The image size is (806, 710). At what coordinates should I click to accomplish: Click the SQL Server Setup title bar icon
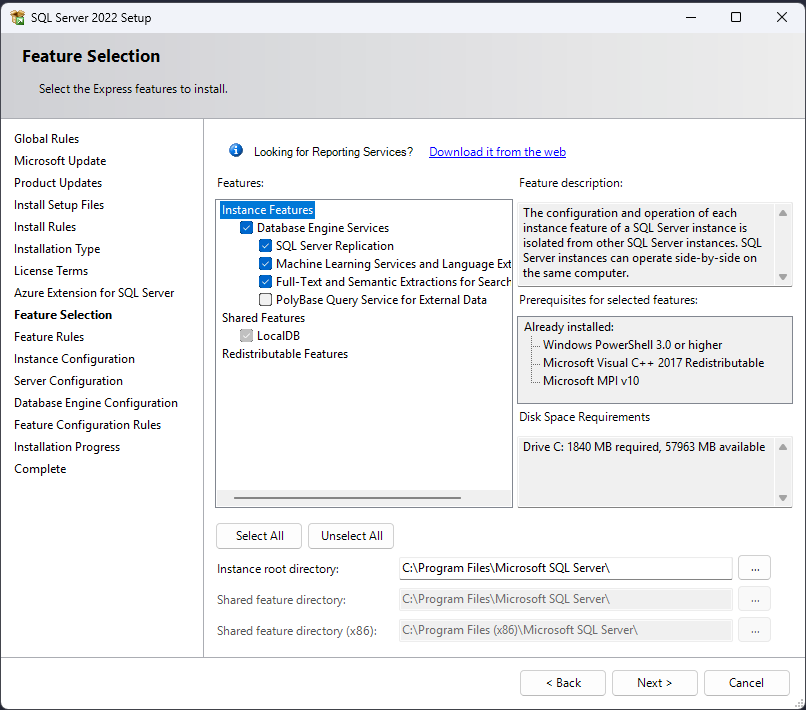click(17, 18)
